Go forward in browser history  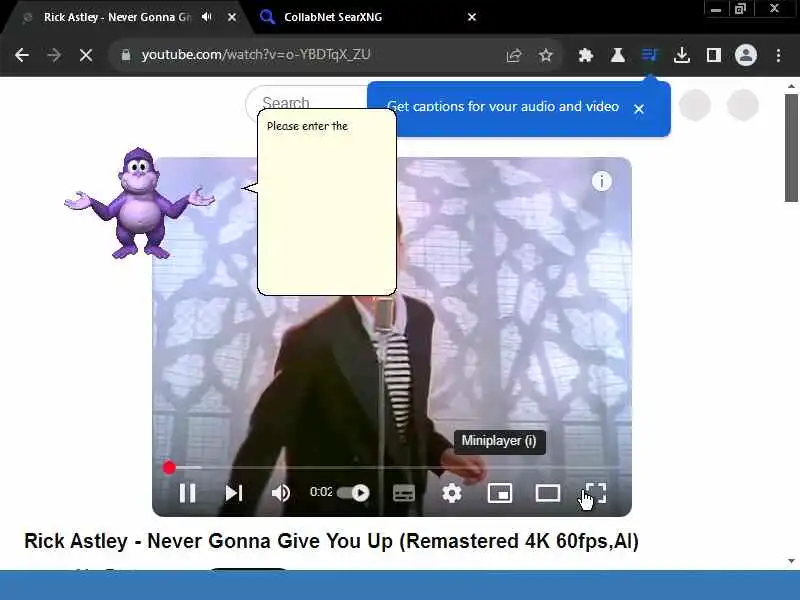(x=54, y=55)
